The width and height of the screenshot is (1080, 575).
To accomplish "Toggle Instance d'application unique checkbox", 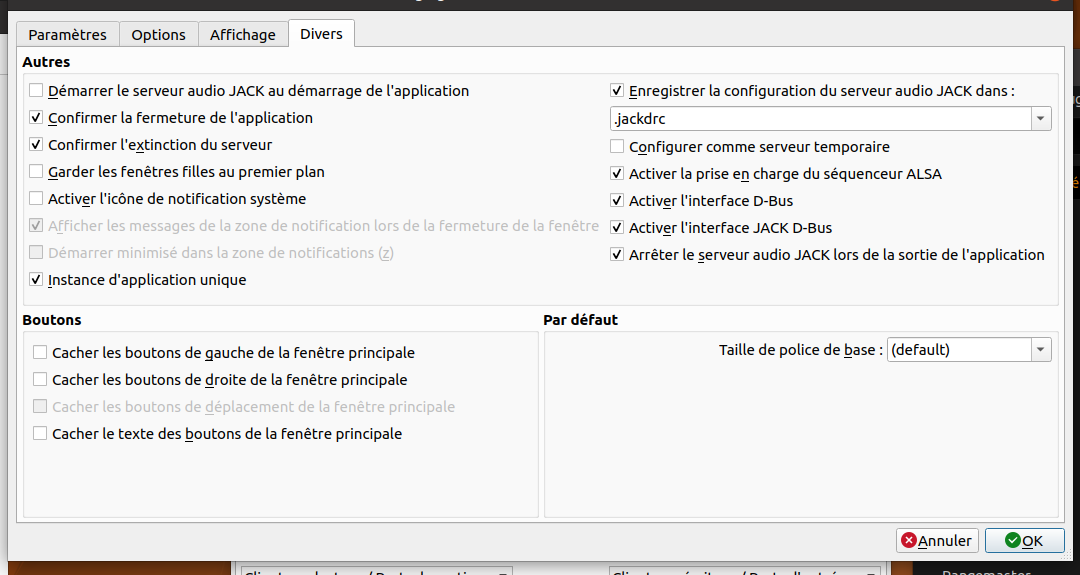I will point(37,280).
